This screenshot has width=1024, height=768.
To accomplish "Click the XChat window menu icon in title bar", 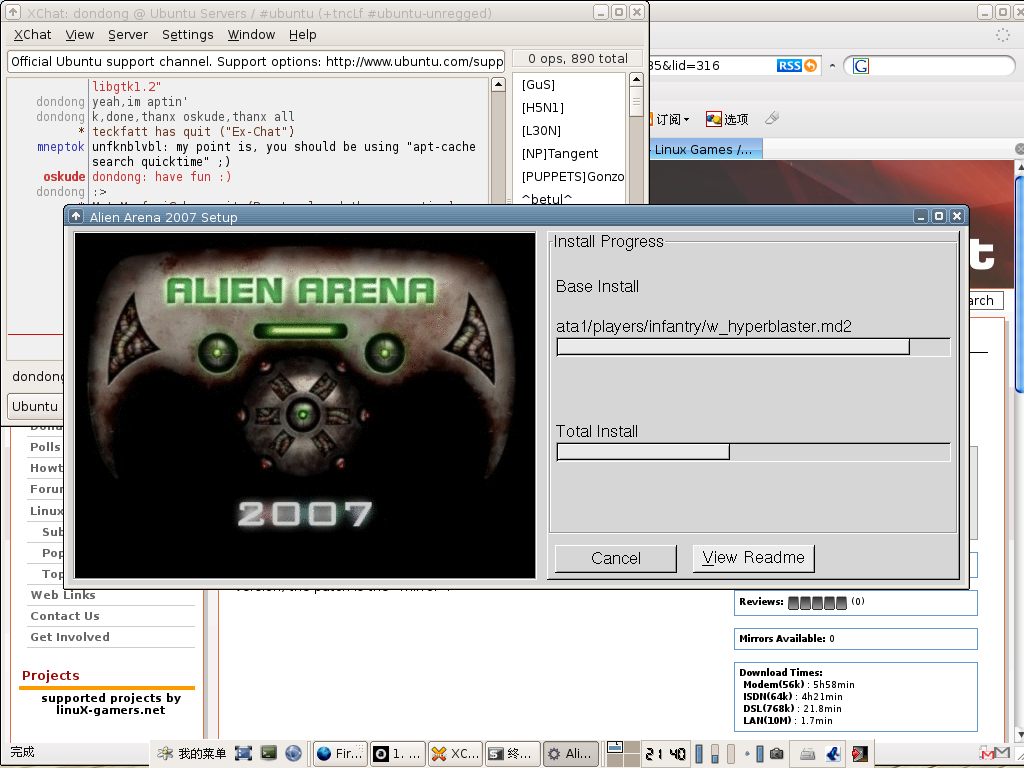I will click(x=12, y=12).
